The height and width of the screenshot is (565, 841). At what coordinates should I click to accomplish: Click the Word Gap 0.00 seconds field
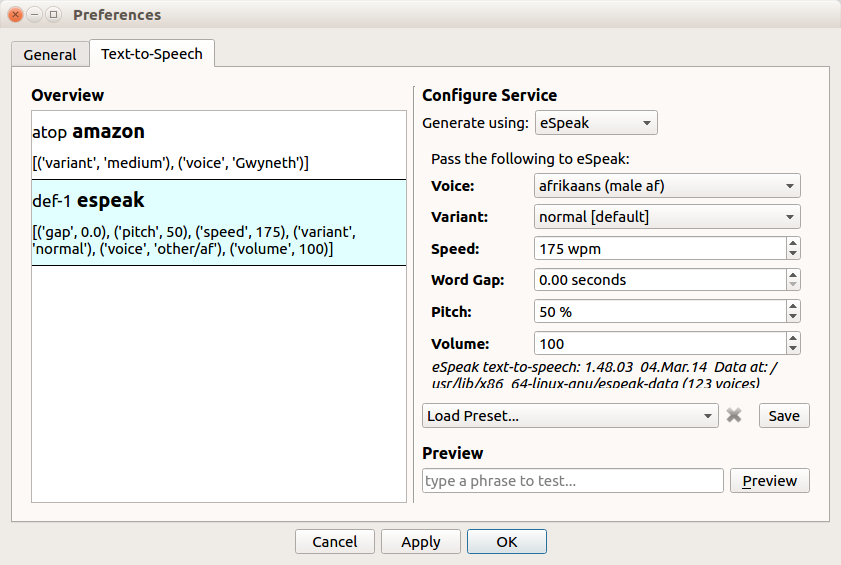660,280
